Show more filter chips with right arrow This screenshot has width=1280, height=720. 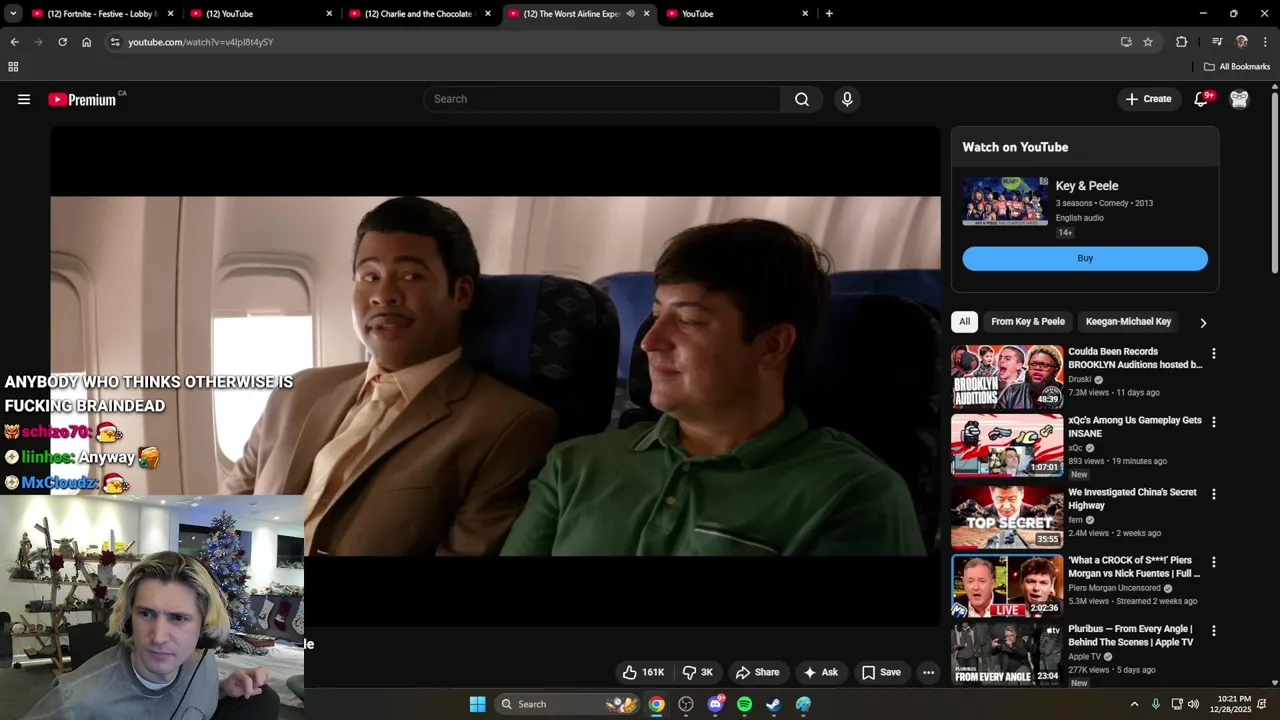click(1203, 323)
